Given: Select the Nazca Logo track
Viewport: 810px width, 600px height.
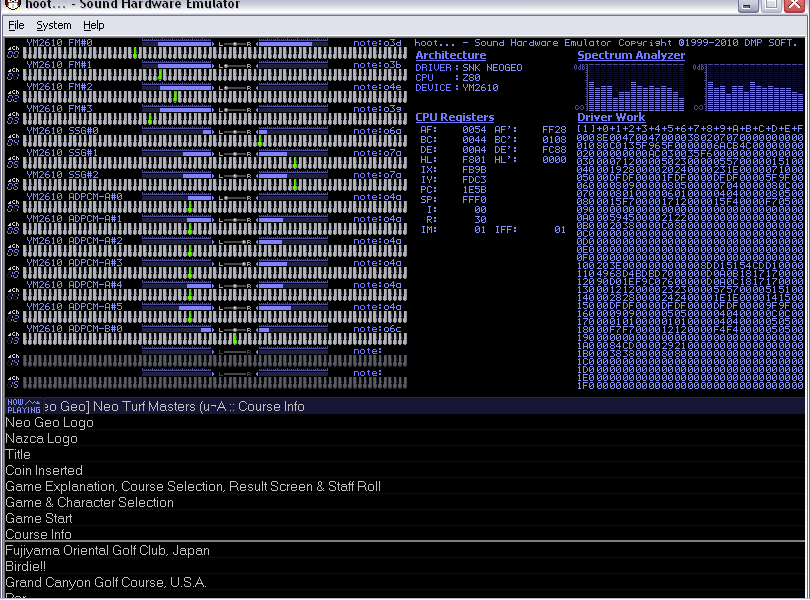Looking at the screenshot, I should (41, 438).
